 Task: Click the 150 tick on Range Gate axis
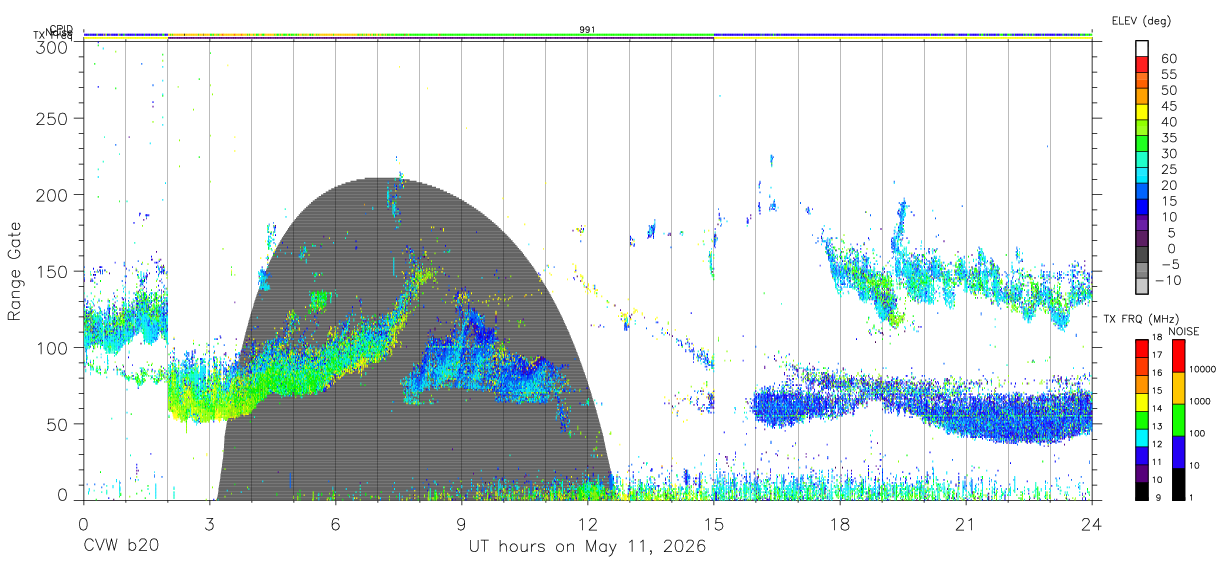pyautogui.click(x=53, y=272)
